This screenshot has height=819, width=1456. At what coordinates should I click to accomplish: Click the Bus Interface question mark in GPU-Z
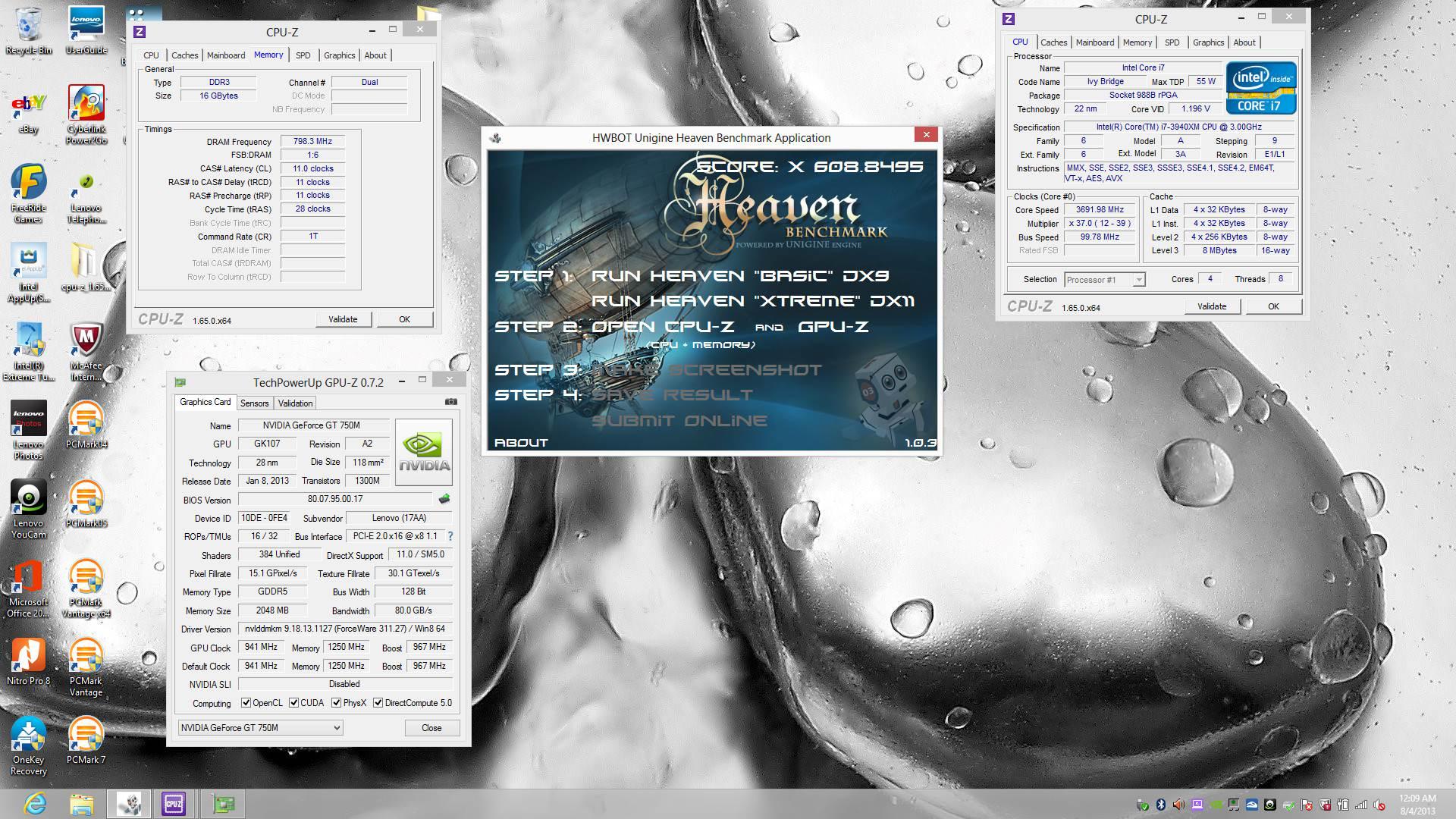point(450,536)
